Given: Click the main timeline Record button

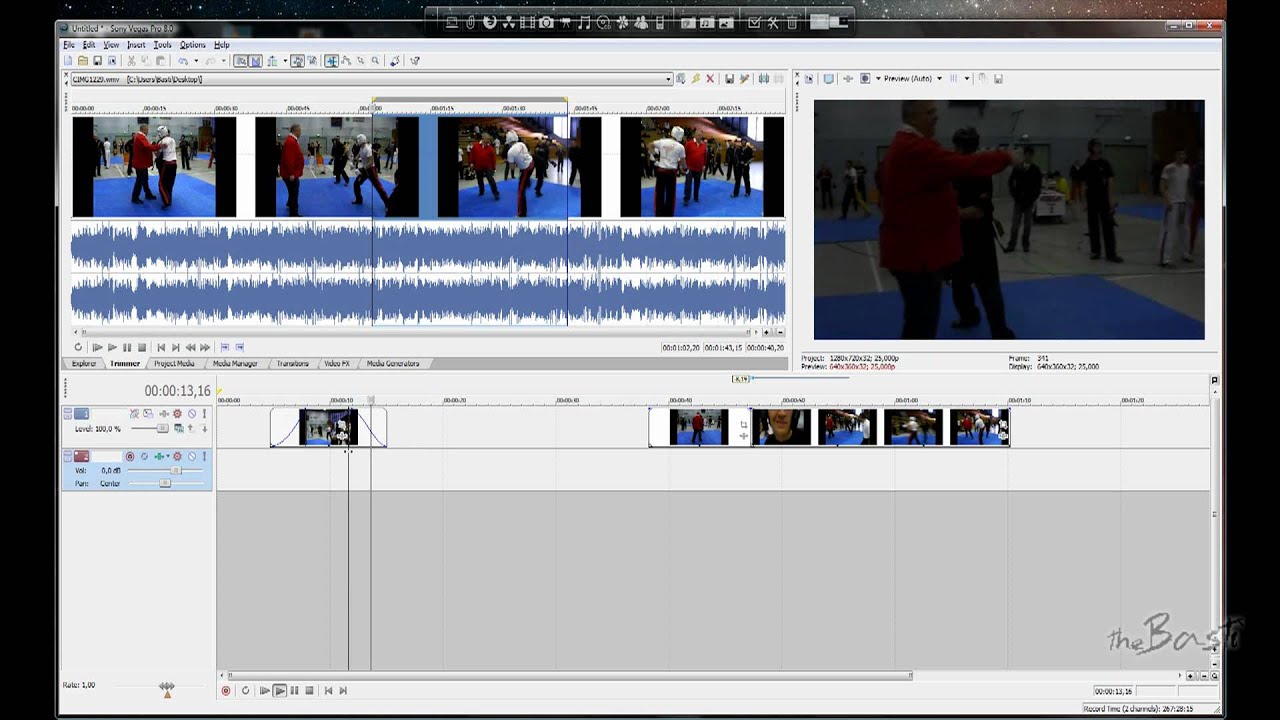Looking at the screenshot, I should pos(226,690).
